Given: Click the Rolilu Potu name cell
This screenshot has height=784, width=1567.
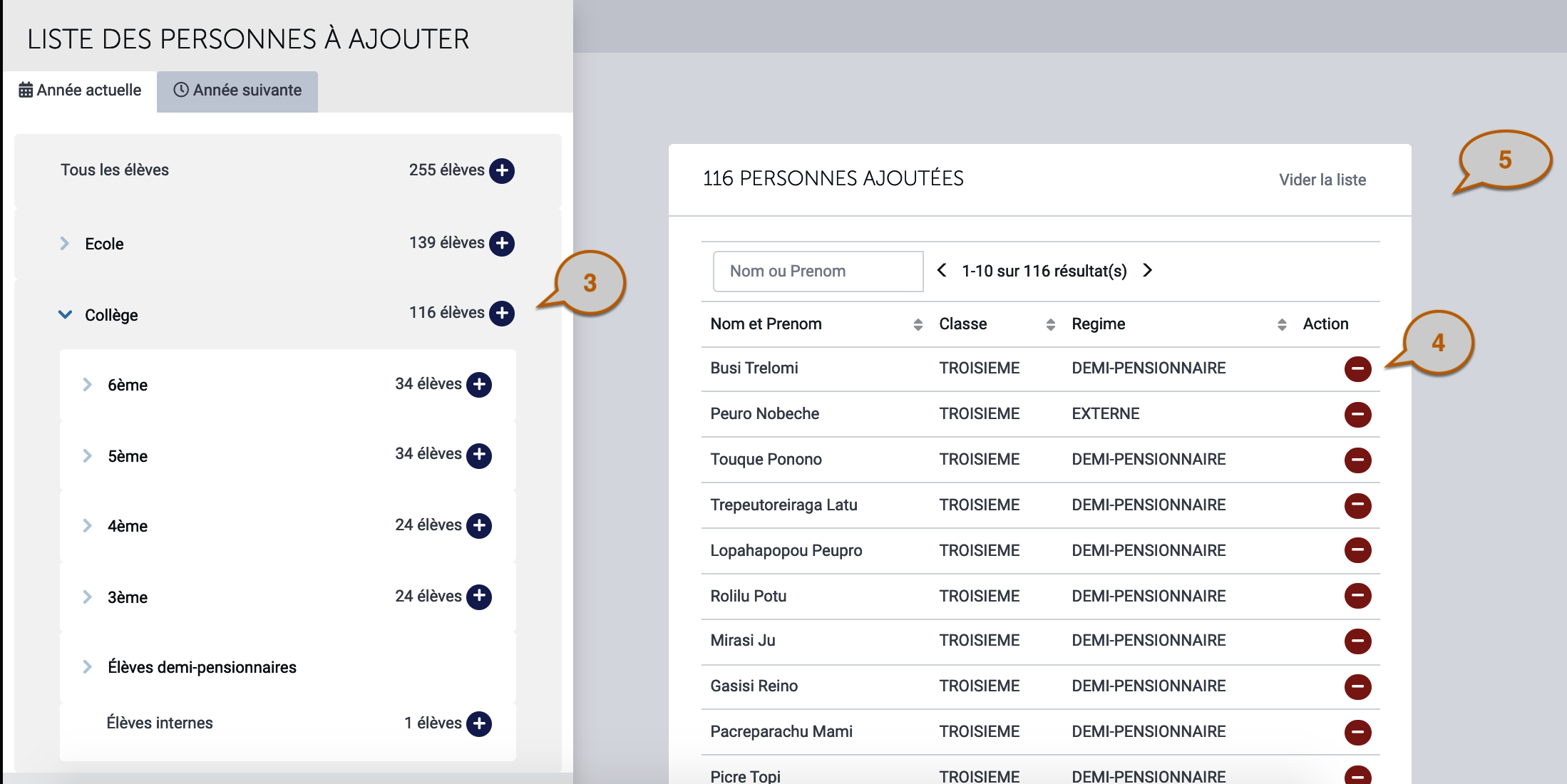Looking at the screenshot, I should pos(748,596).
